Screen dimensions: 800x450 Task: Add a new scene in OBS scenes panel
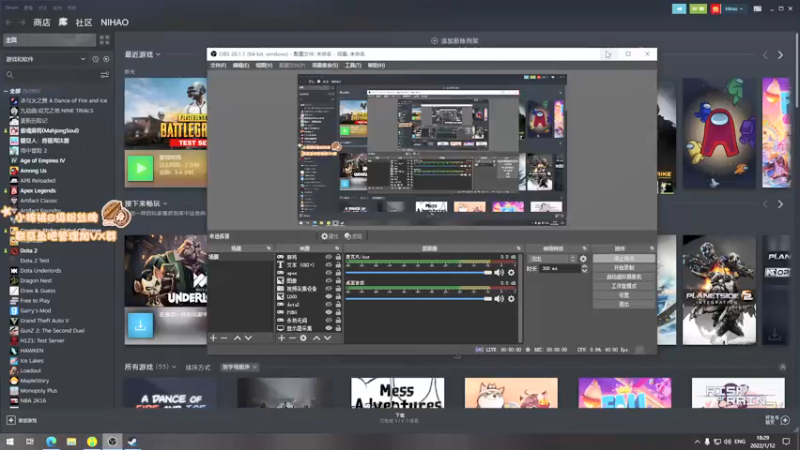(213, 338)
